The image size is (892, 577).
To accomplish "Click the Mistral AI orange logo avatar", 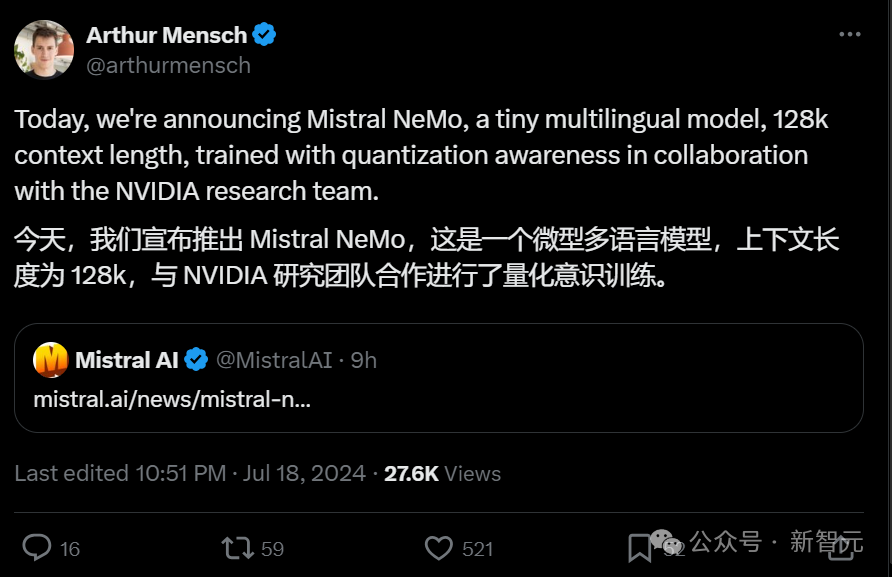I will (x=51, y=360).
